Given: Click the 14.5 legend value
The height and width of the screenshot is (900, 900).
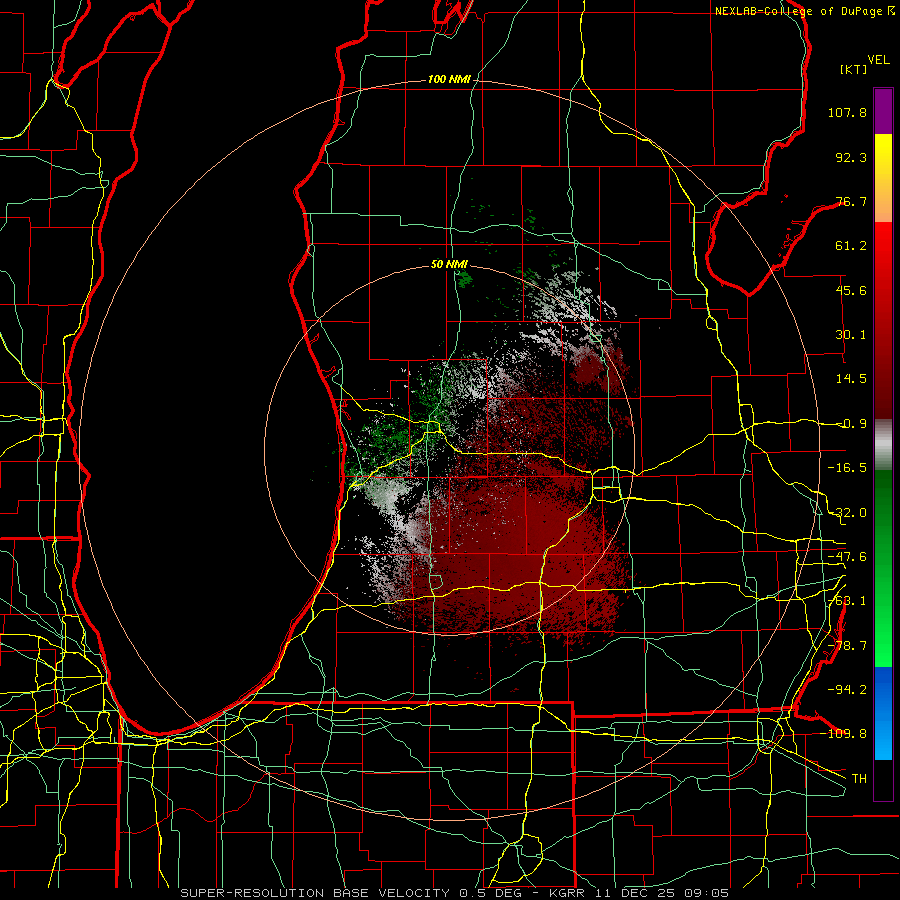Looking at the screenshot, I should 851,379.
